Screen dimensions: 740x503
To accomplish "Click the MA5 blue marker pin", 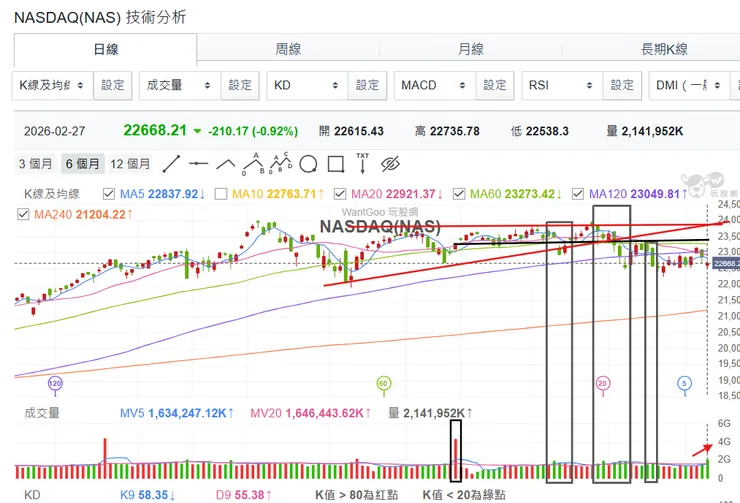I will (x=684, y=384).
